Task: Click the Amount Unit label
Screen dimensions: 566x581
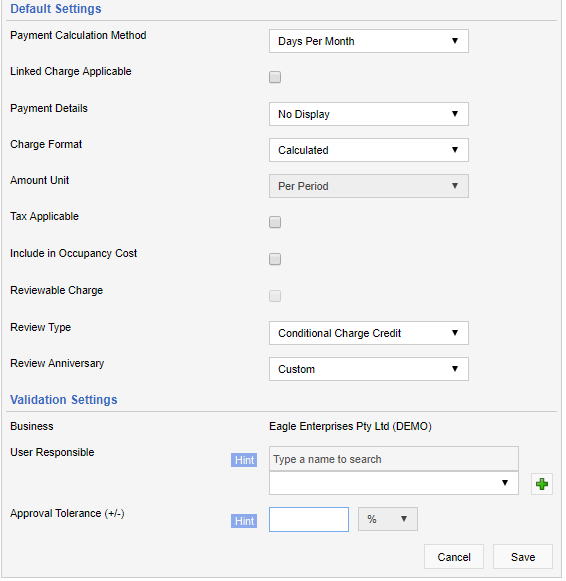Action: coord(40,181)
